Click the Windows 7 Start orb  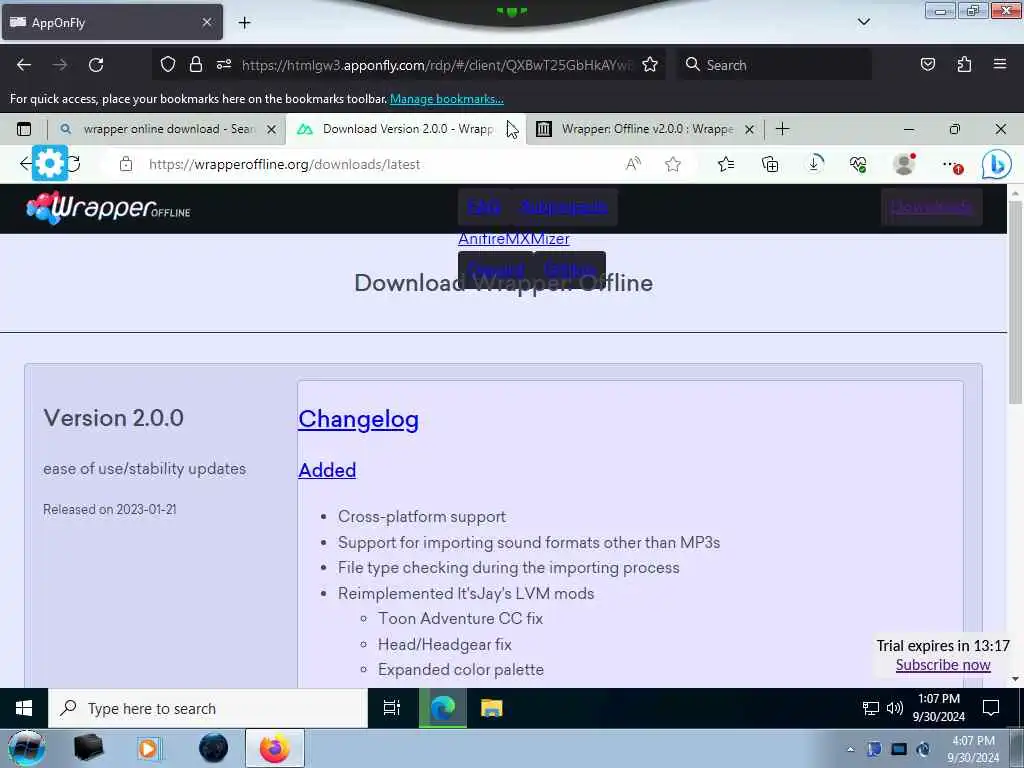(27, 748)
